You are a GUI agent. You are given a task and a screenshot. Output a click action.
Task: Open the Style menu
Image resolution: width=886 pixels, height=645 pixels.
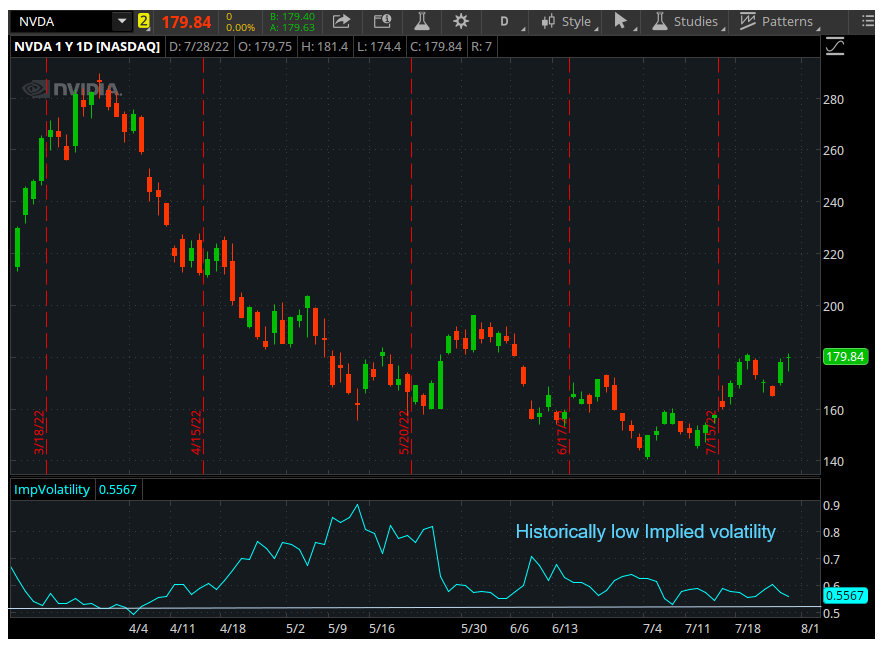point(567,22)
